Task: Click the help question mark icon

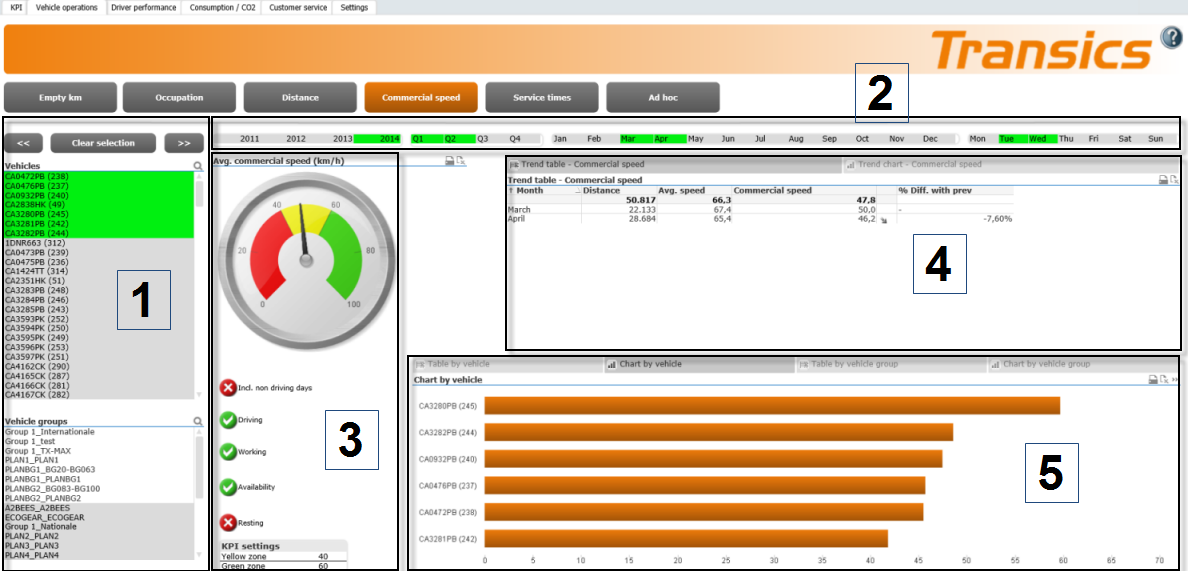Action: click(1170, 37)
